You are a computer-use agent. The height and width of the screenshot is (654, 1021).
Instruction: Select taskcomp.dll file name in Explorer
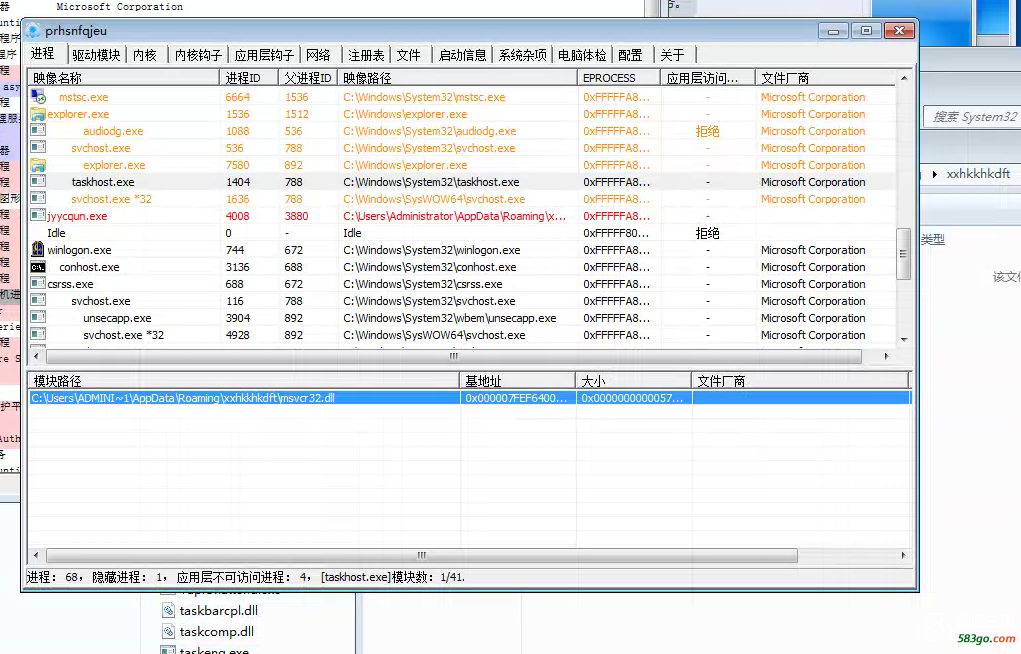pyautogui.click(x=217, y=631)
